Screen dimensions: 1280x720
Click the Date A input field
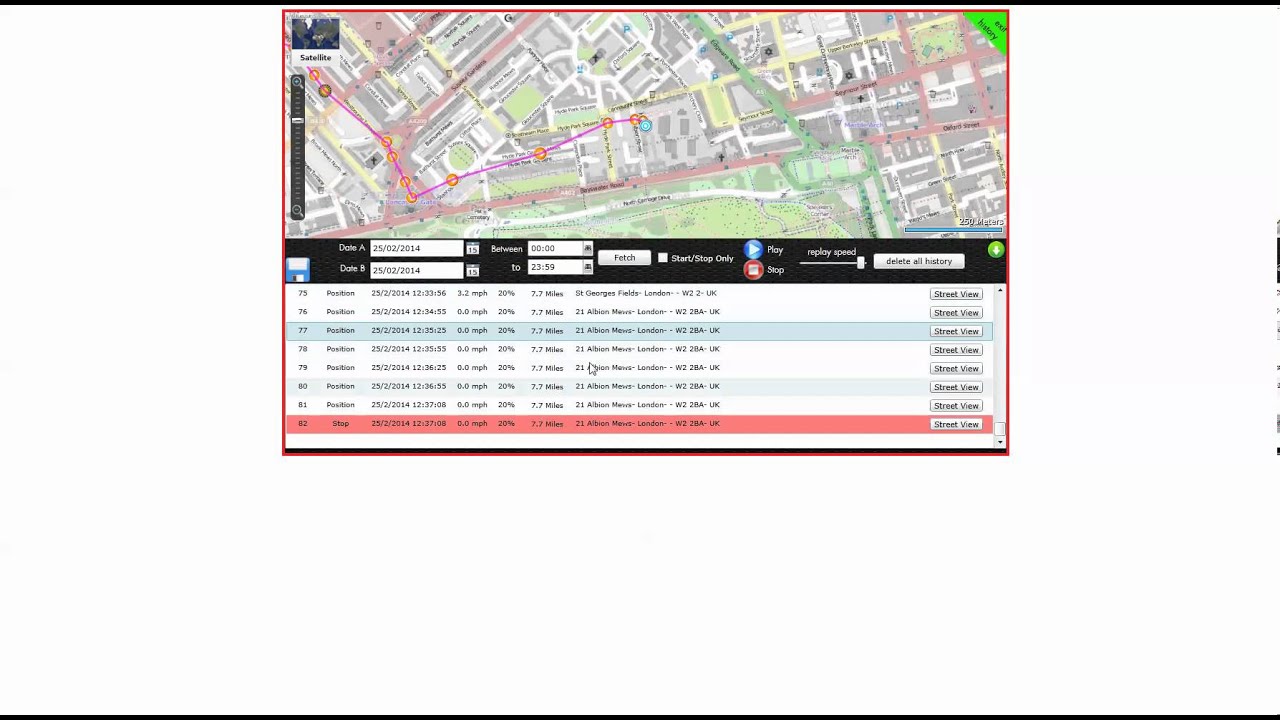(x=417, y=248)
